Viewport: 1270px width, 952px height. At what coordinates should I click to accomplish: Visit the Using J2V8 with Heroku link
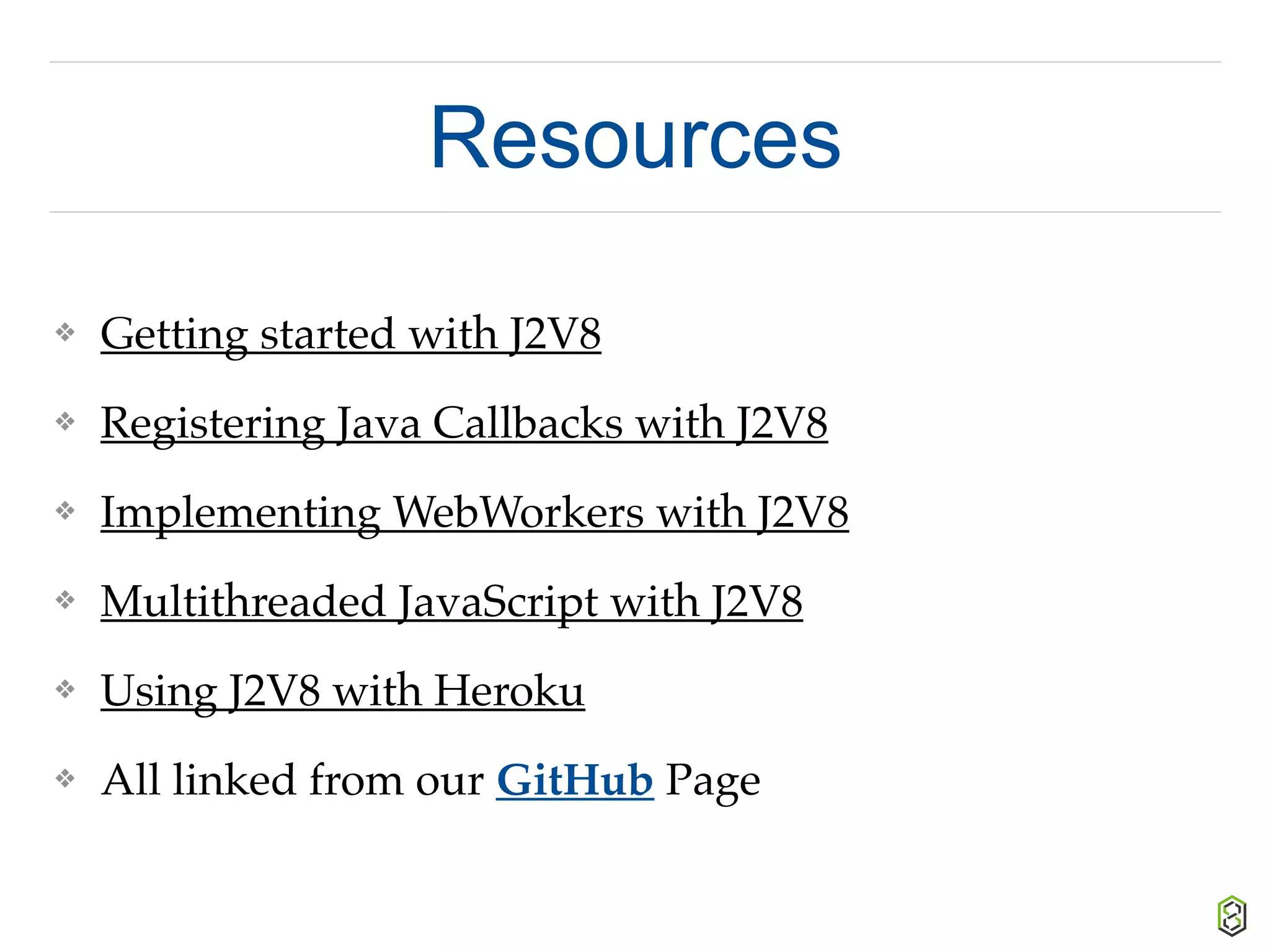pos(342,691)
